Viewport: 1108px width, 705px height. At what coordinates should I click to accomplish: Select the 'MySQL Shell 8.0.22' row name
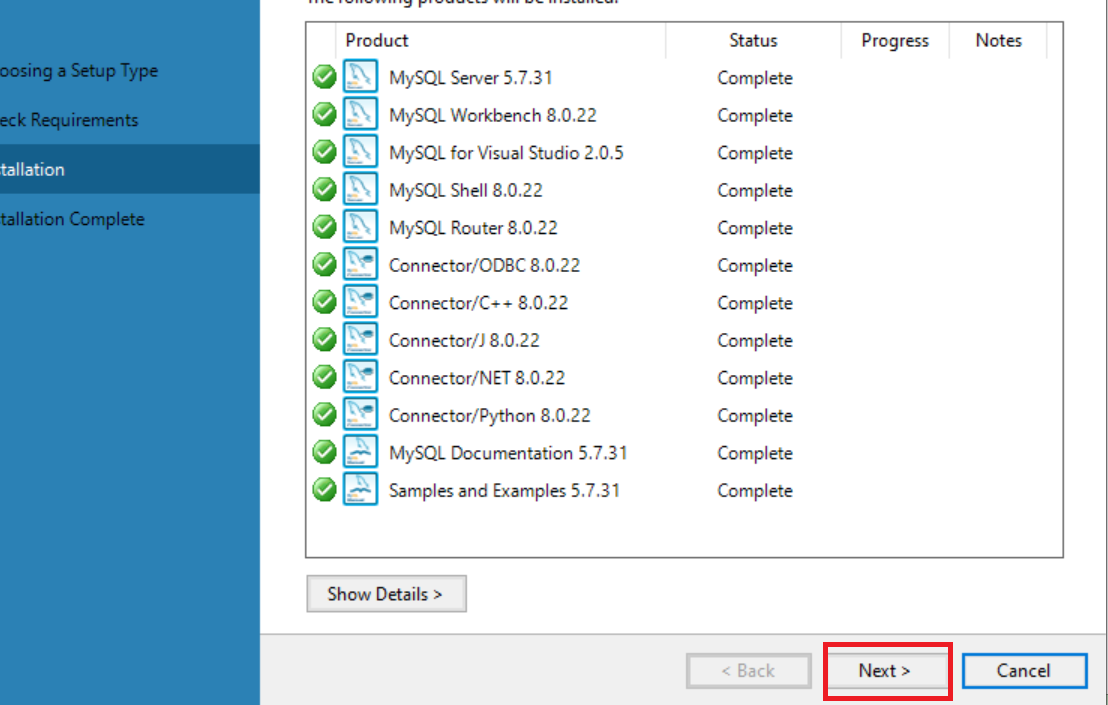[x=466, y=190]
